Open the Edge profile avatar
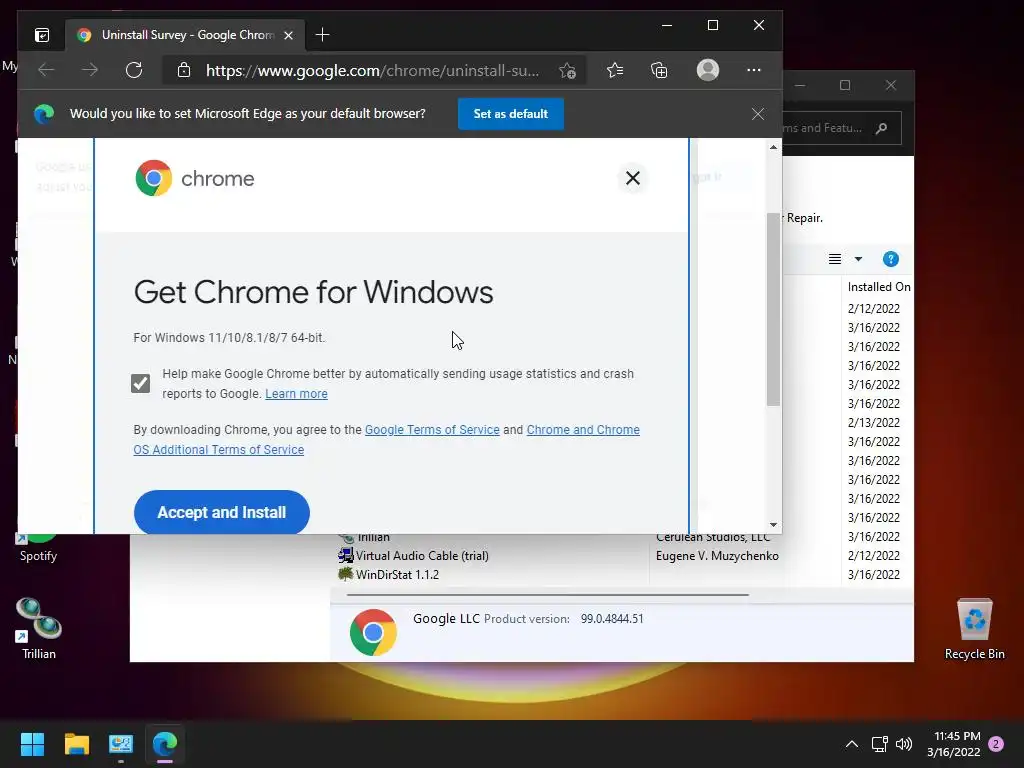Screen dimensions: 1024x768 [x=707, y=70]
